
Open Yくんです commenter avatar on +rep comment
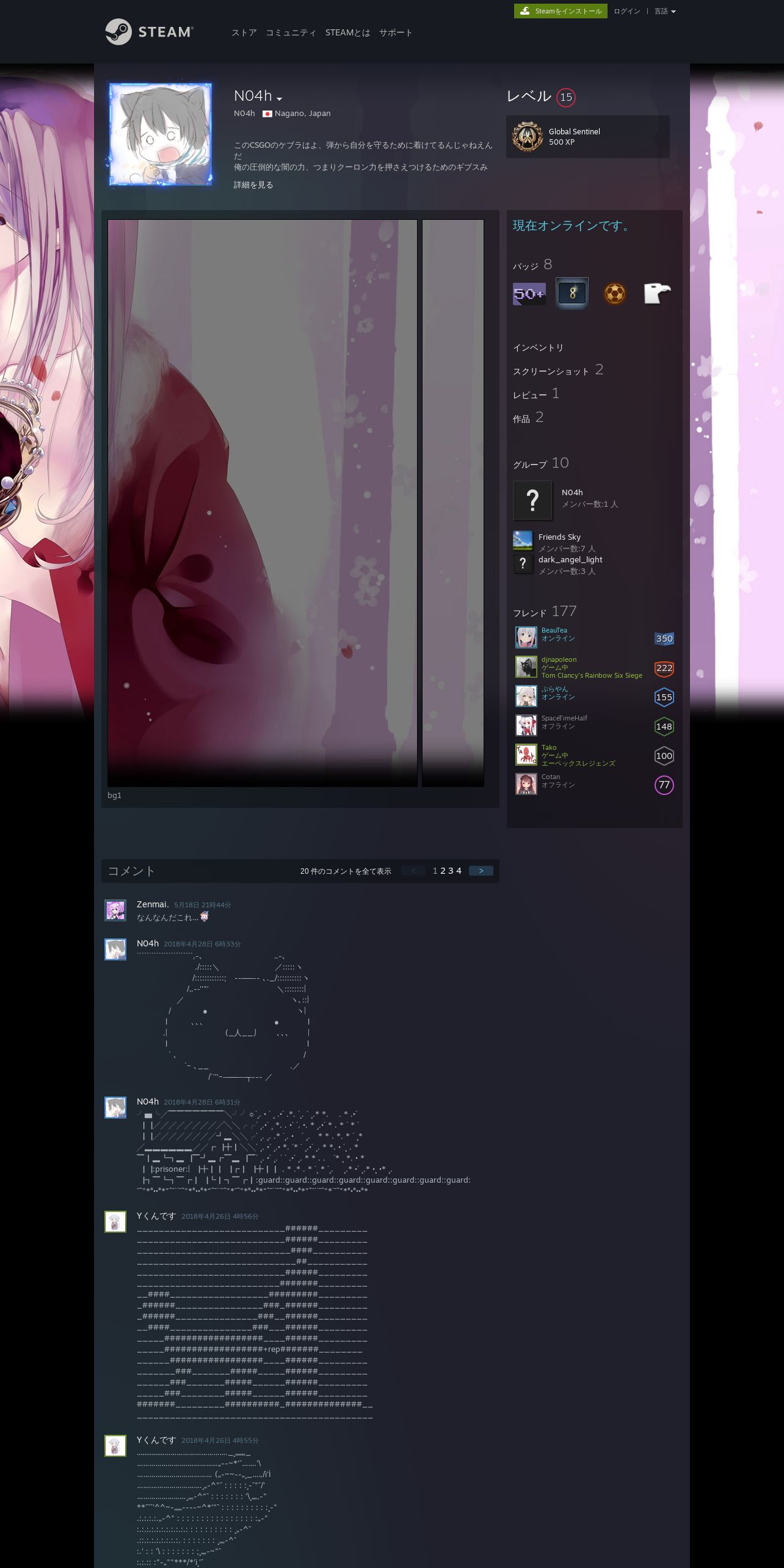115,1222
